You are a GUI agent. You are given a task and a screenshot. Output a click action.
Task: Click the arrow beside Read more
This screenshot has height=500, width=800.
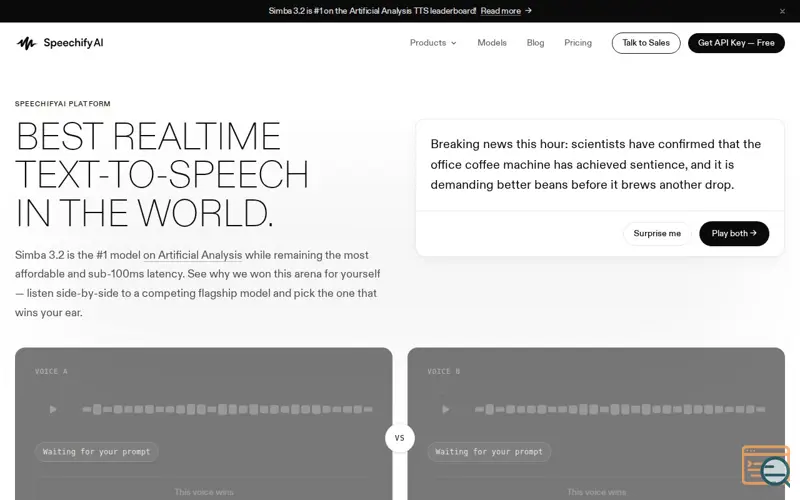pos(528,11)
